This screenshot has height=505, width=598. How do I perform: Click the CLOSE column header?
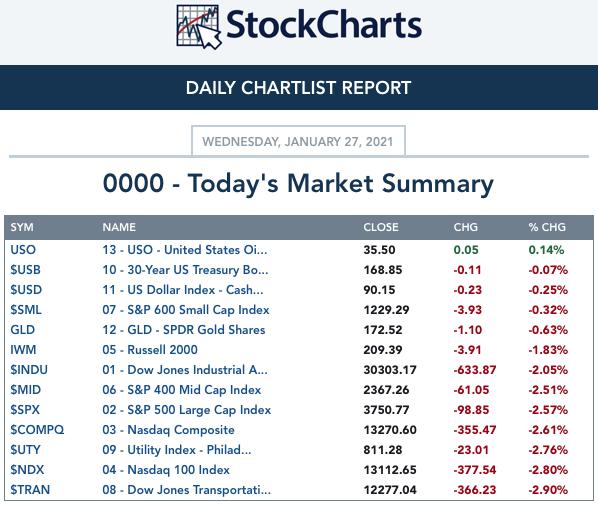point(381,227)
